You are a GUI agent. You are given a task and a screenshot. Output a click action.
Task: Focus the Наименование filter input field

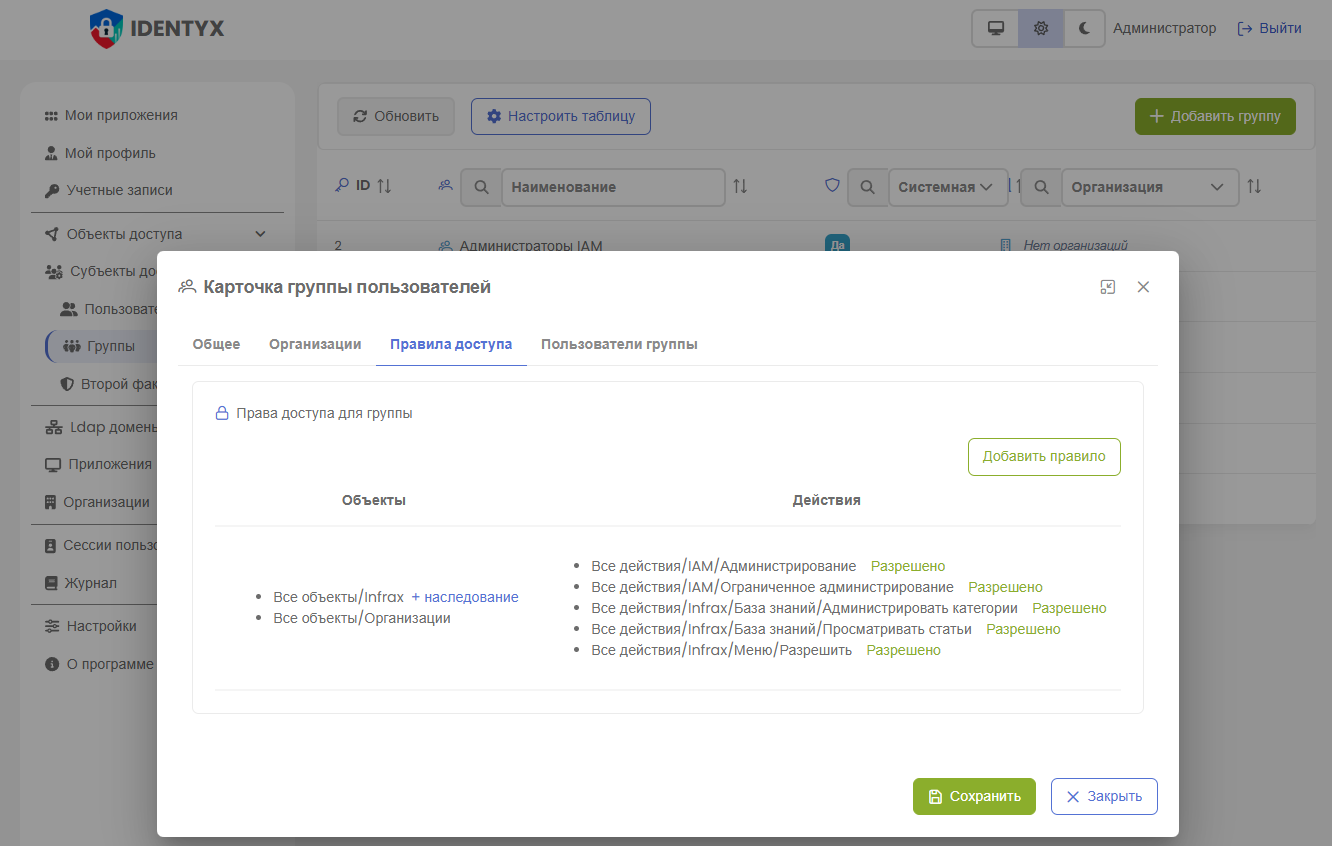click(x=612, y=187)
